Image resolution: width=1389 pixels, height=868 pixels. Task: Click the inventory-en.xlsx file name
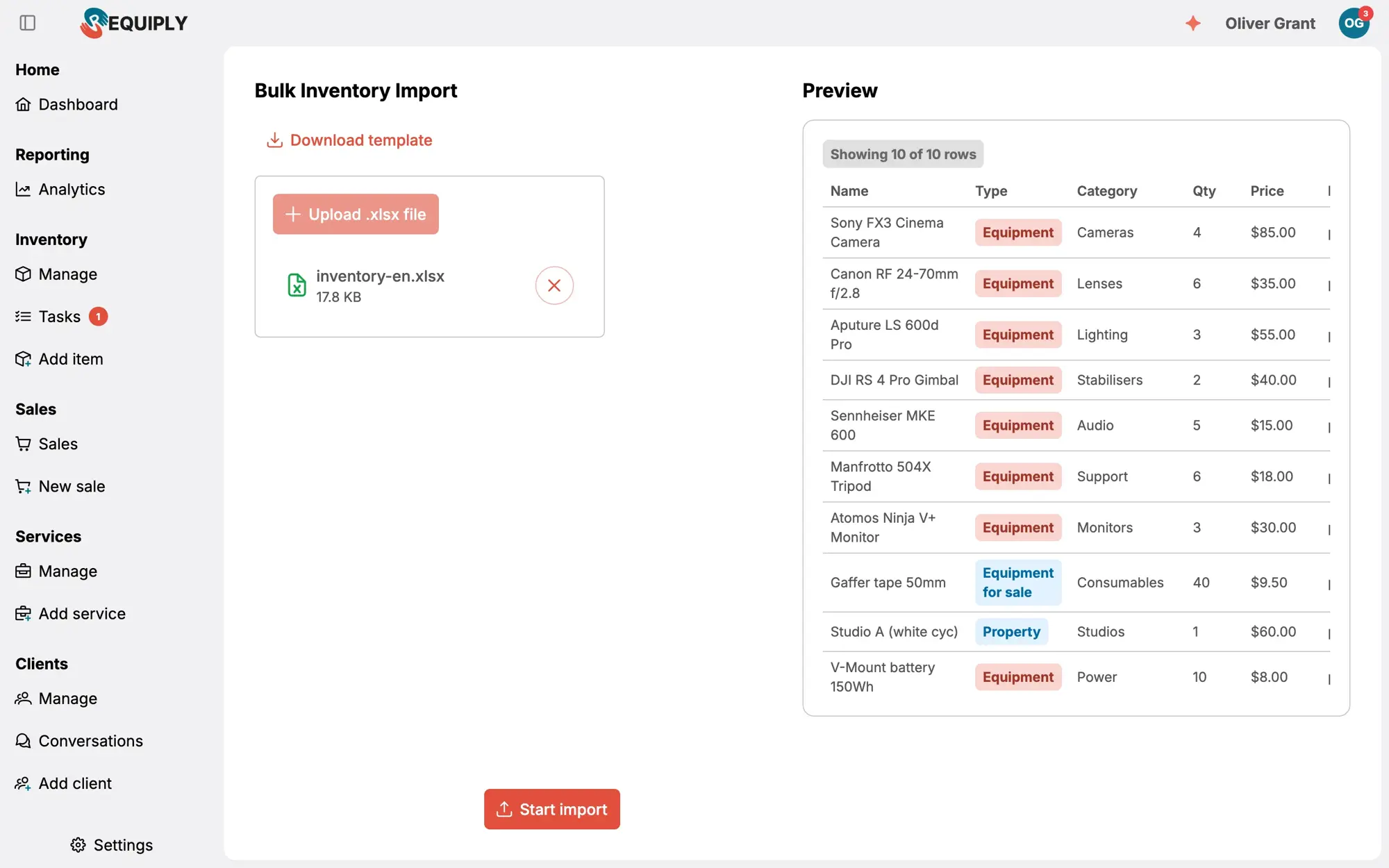click(380, 276)
